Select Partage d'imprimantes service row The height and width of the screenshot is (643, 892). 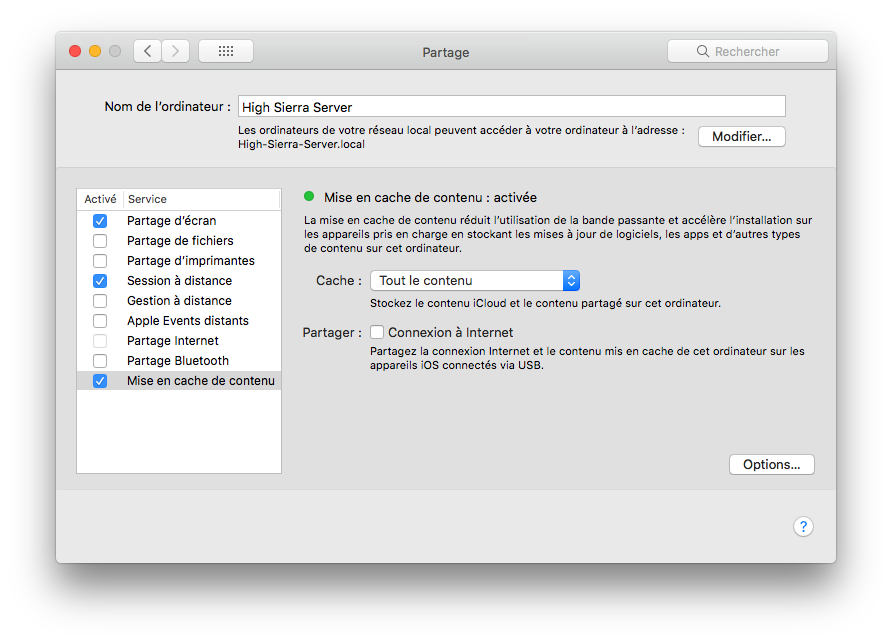coord(190,261)
